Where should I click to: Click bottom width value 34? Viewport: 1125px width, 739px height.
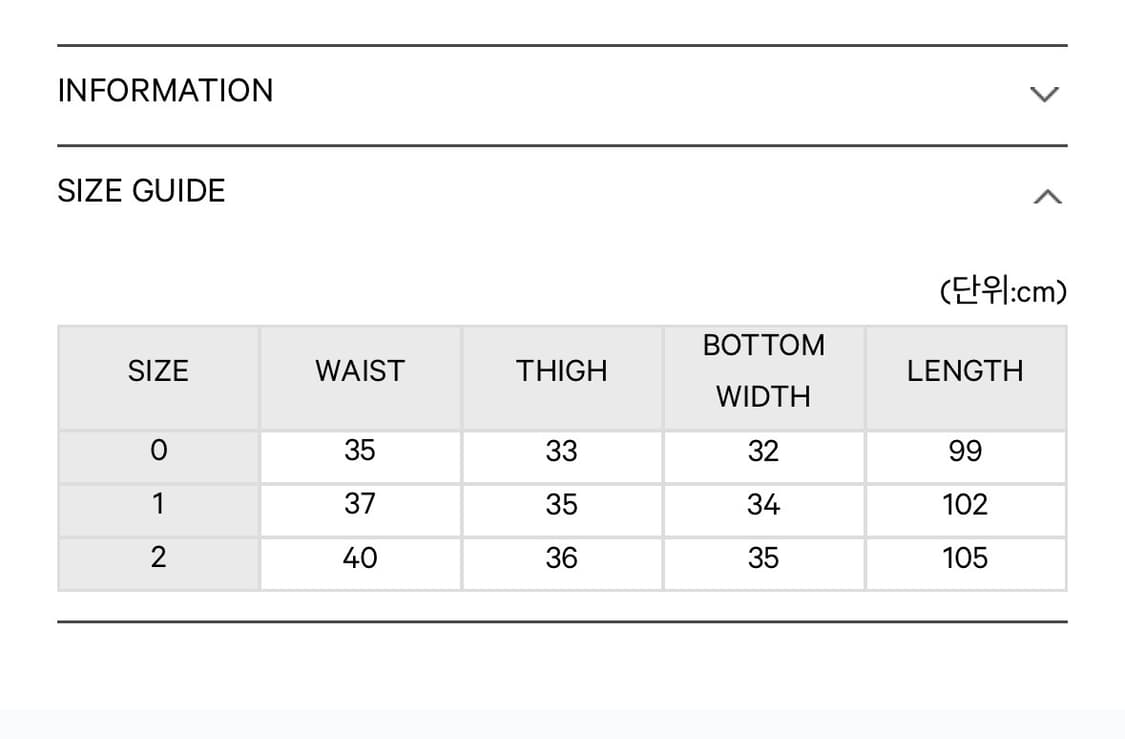pos(763,505)
